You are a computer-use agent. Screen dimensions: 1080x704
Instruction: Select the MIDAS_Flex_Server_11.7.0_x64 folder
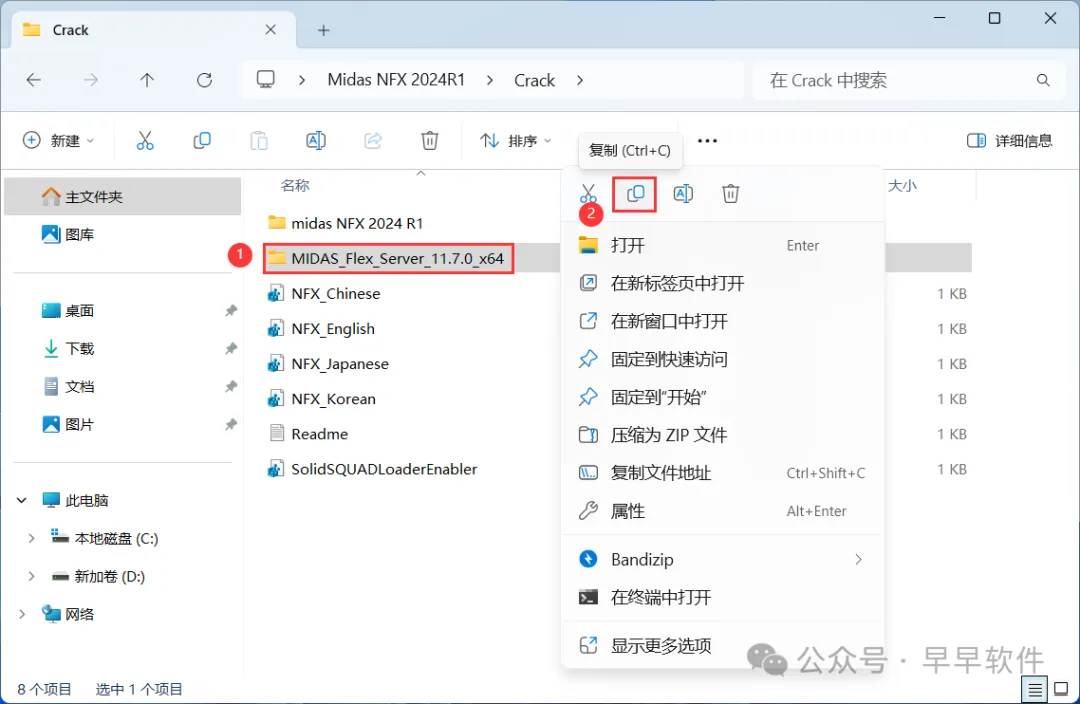click(388, 258)
